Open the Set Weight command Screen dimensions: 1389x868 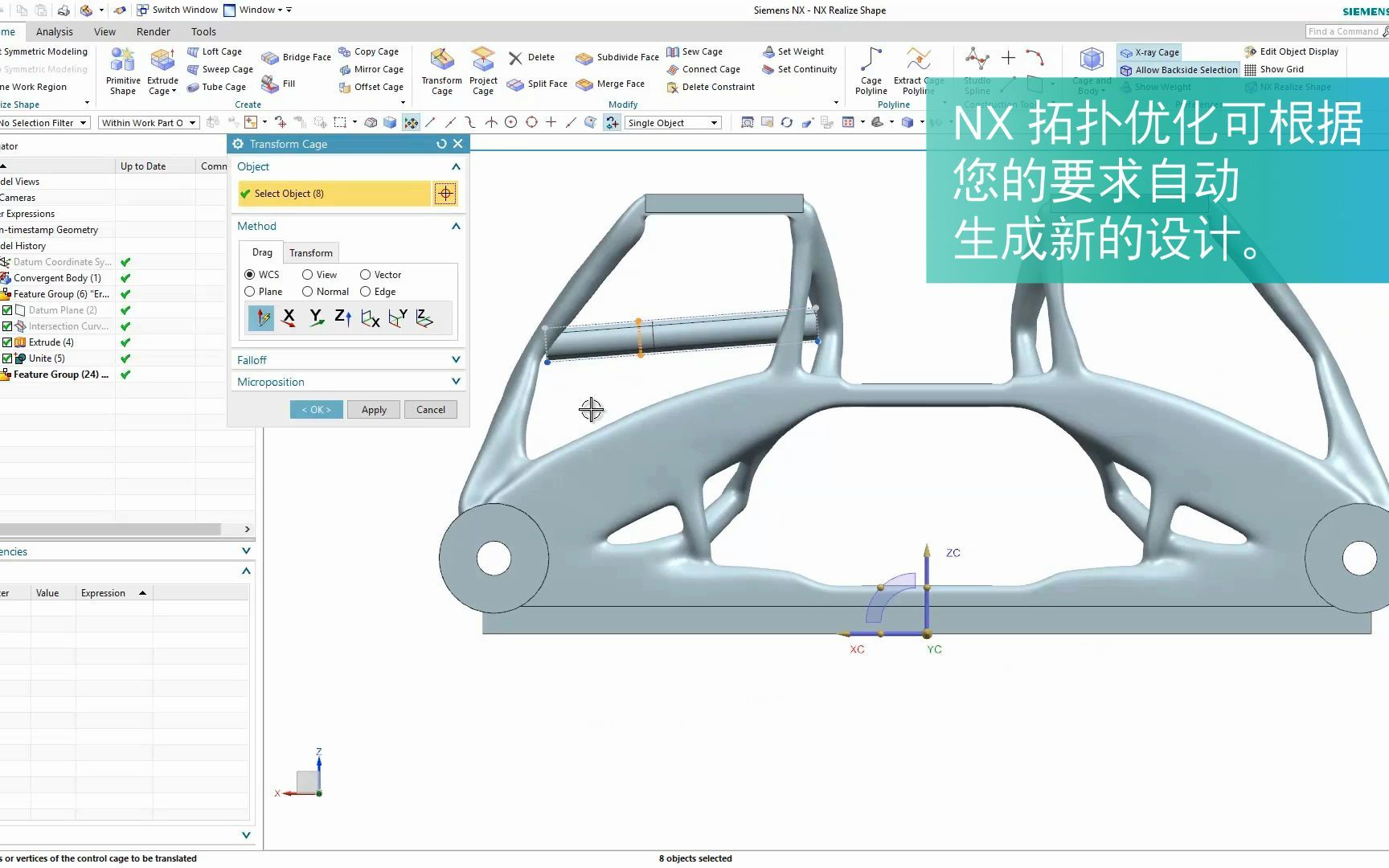(793, 51)
